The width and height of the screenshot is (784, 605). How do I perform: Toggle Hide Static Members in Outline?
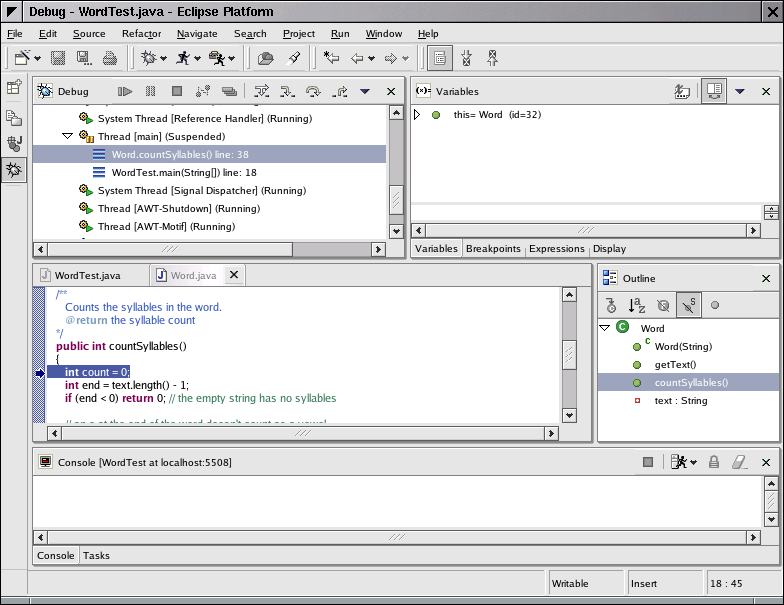click(688, 305)
